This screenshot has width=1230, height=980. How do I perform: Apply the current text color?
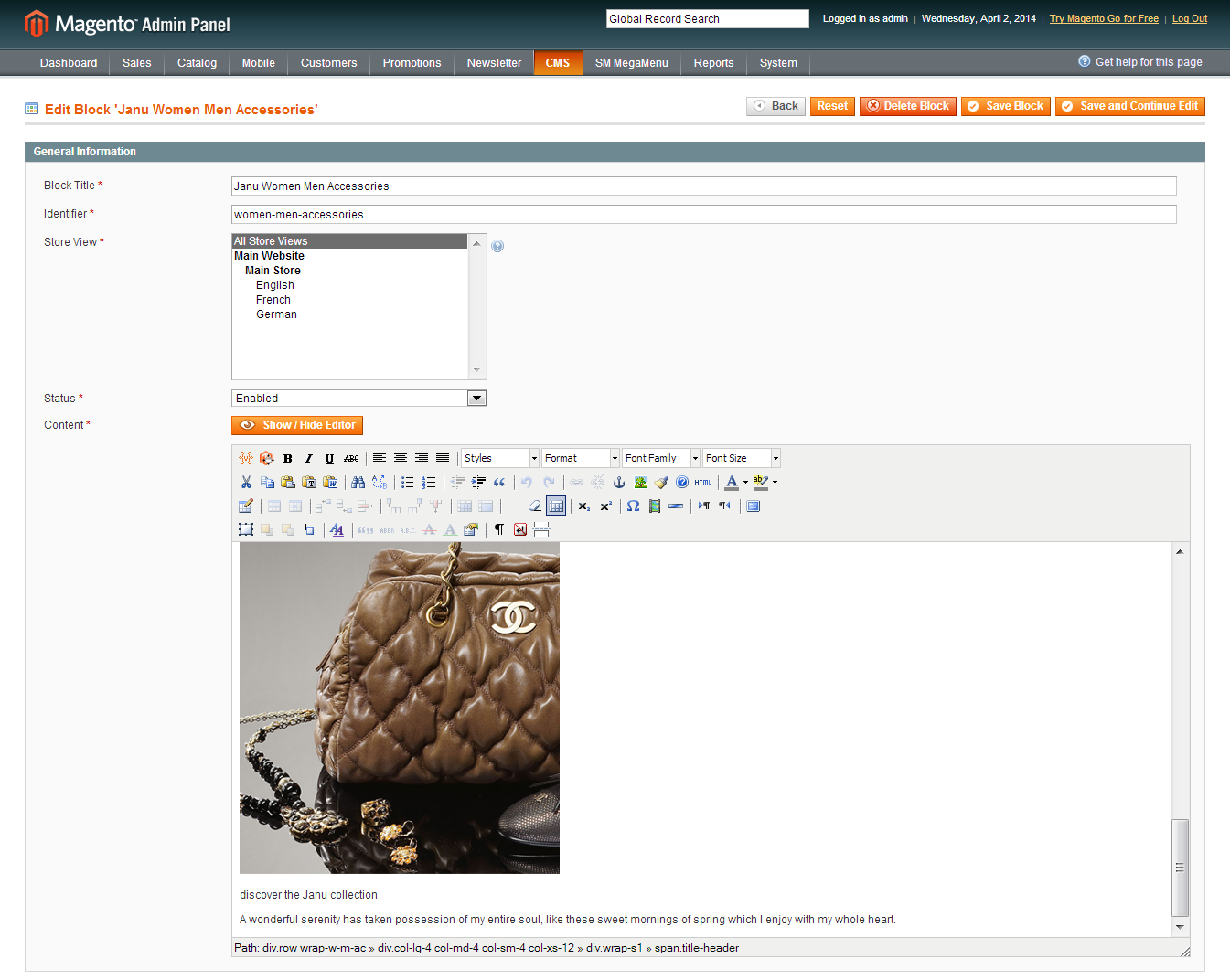tap(732, 482)
